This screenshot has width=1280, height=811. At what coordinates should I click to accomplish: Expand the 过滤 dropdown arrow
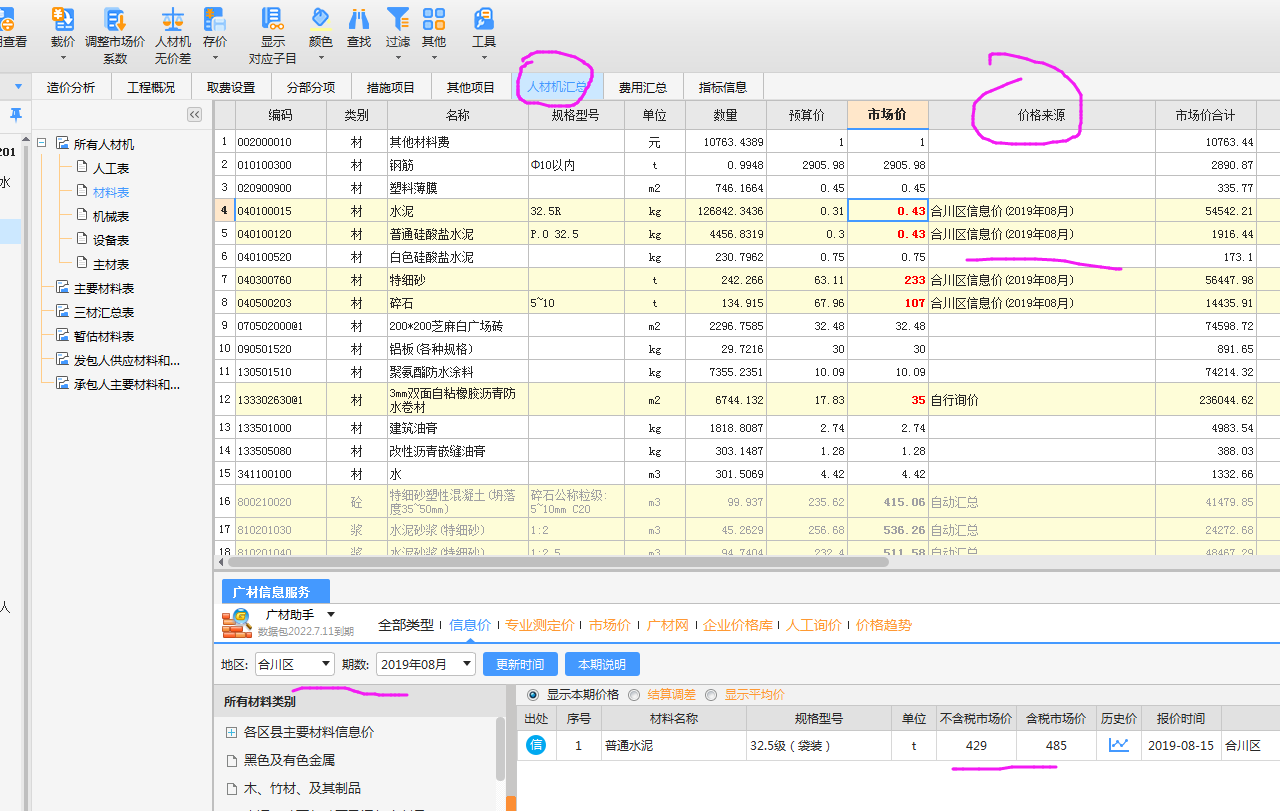398,58
